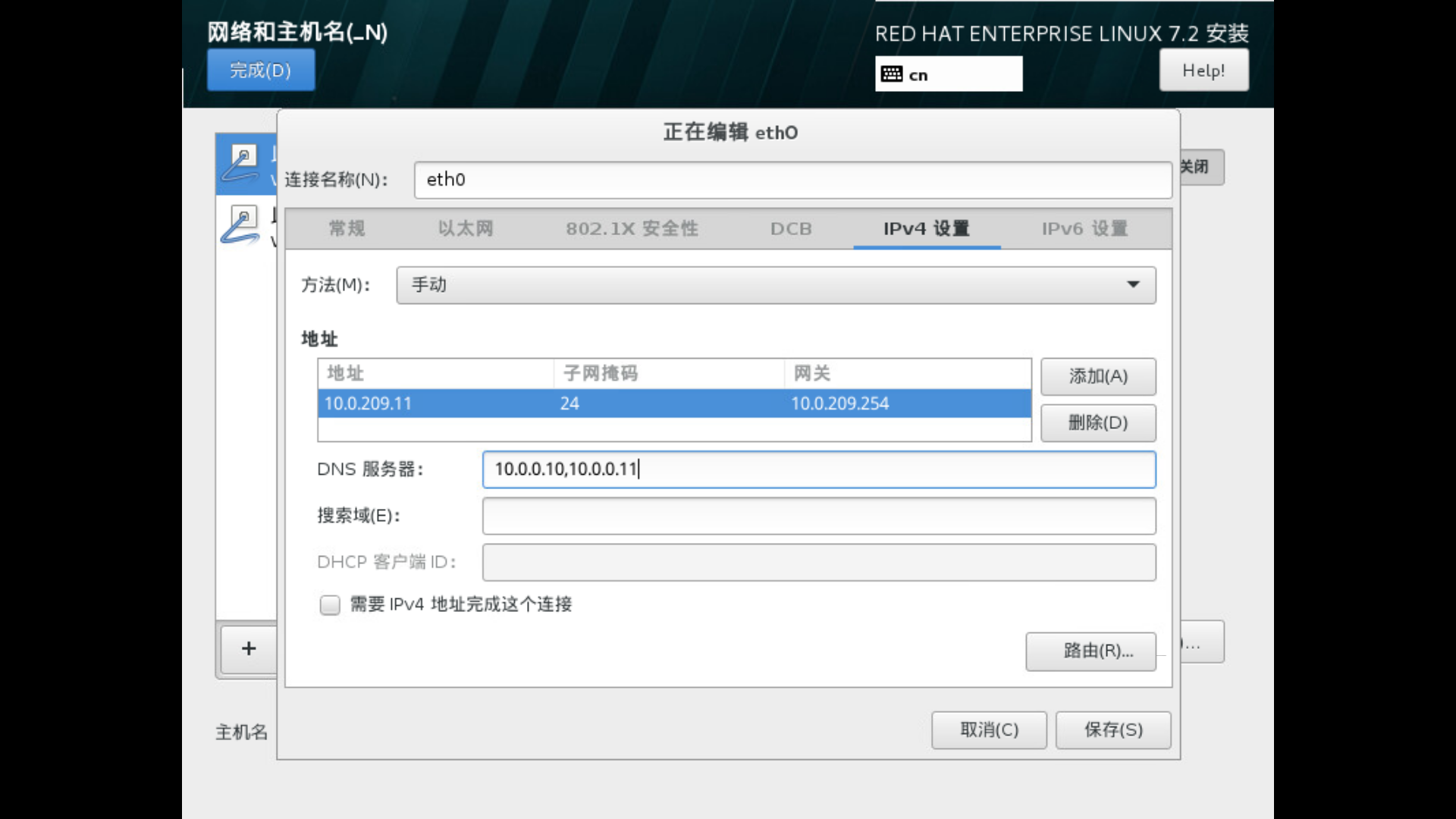Image resolution: width=1456 pixels, height=819 pixels.
Task: Click the 完成(D) done button
Action: [x=261, y=71]
